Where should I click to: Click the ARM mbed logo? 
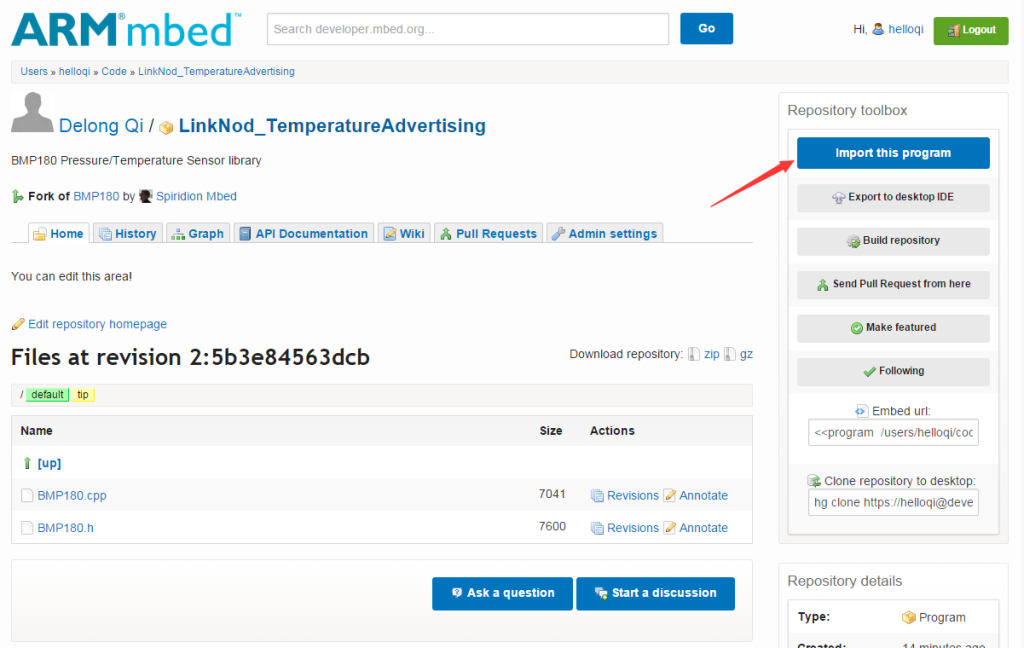pos(126,29)
